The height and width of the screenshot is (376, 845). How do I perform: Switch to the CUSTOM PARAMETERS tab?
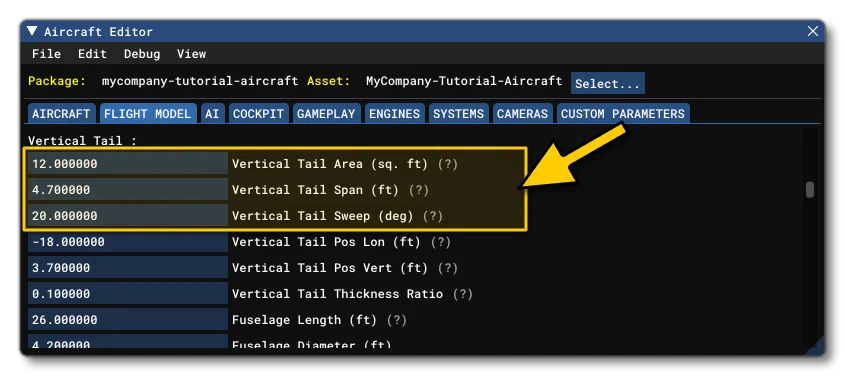623,114
